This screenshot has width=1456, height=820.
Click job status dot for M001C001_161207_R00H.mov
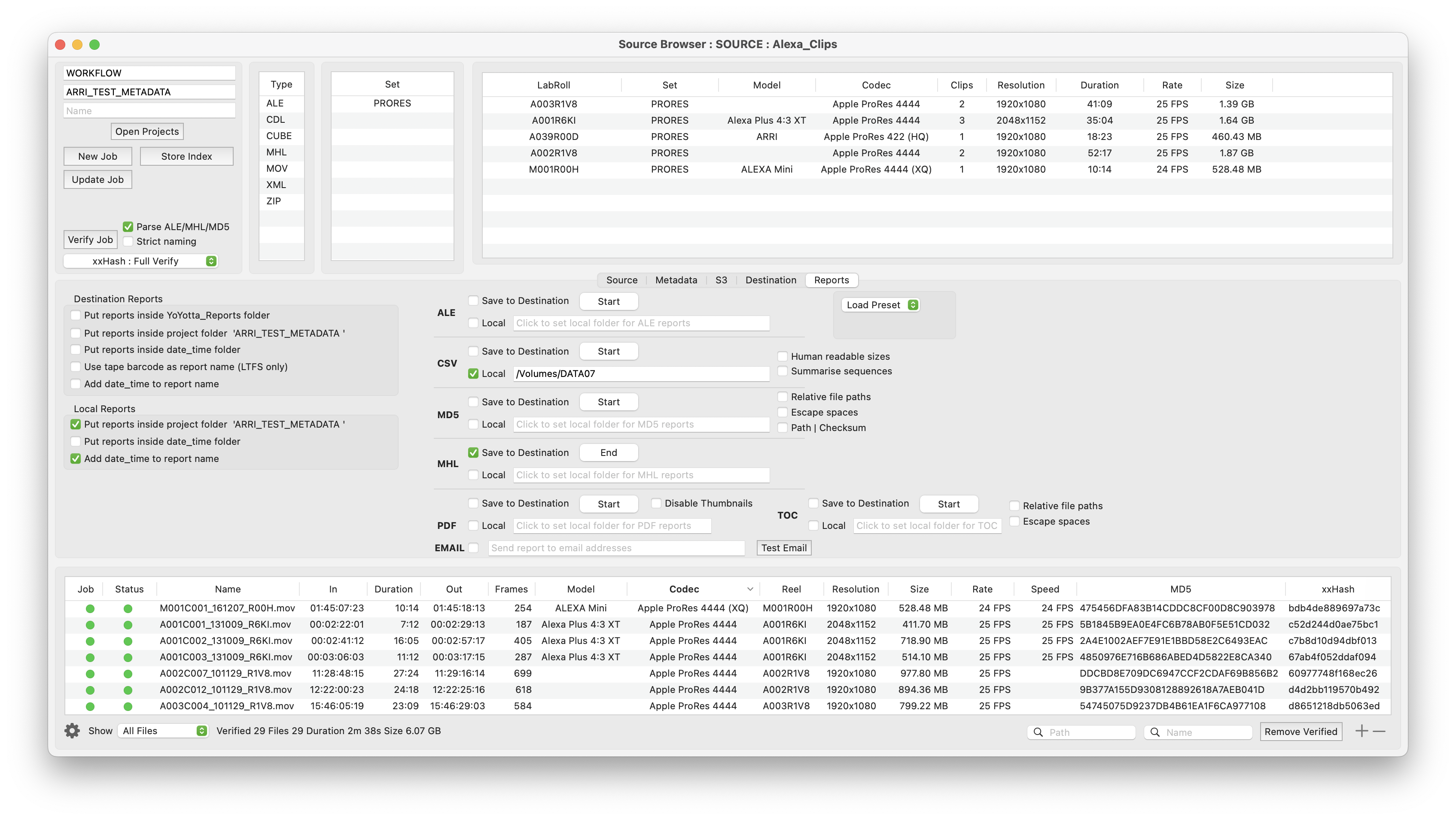click(x=90, y=609)
